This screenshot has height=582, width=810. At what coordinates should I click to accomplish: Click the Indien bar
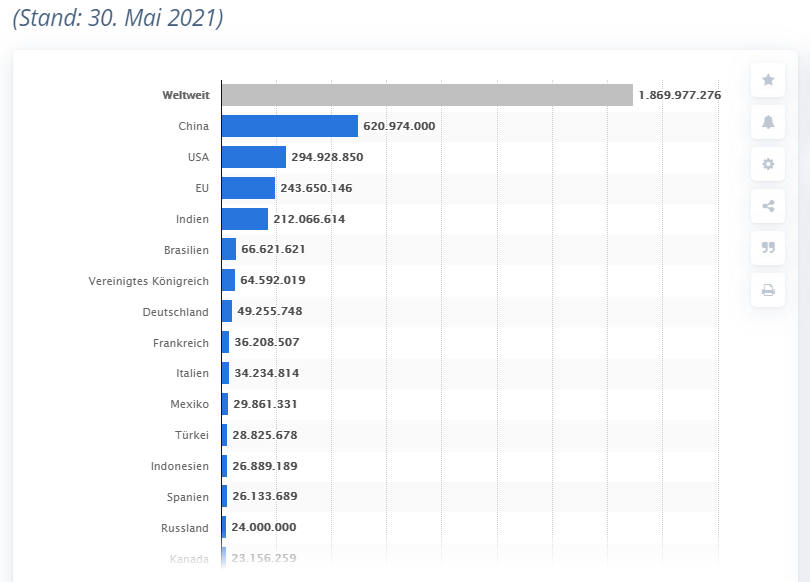tap(244, 219)
